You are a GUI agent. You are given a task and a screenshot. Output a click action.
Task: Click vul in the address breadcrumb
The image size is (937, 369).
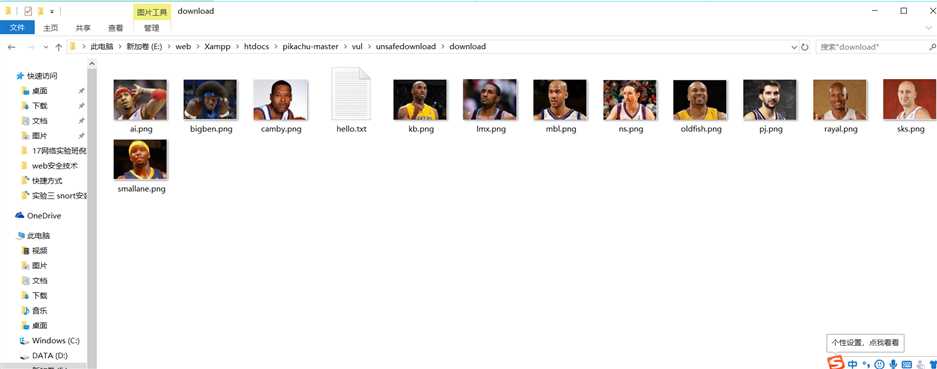tap(357, 46)
